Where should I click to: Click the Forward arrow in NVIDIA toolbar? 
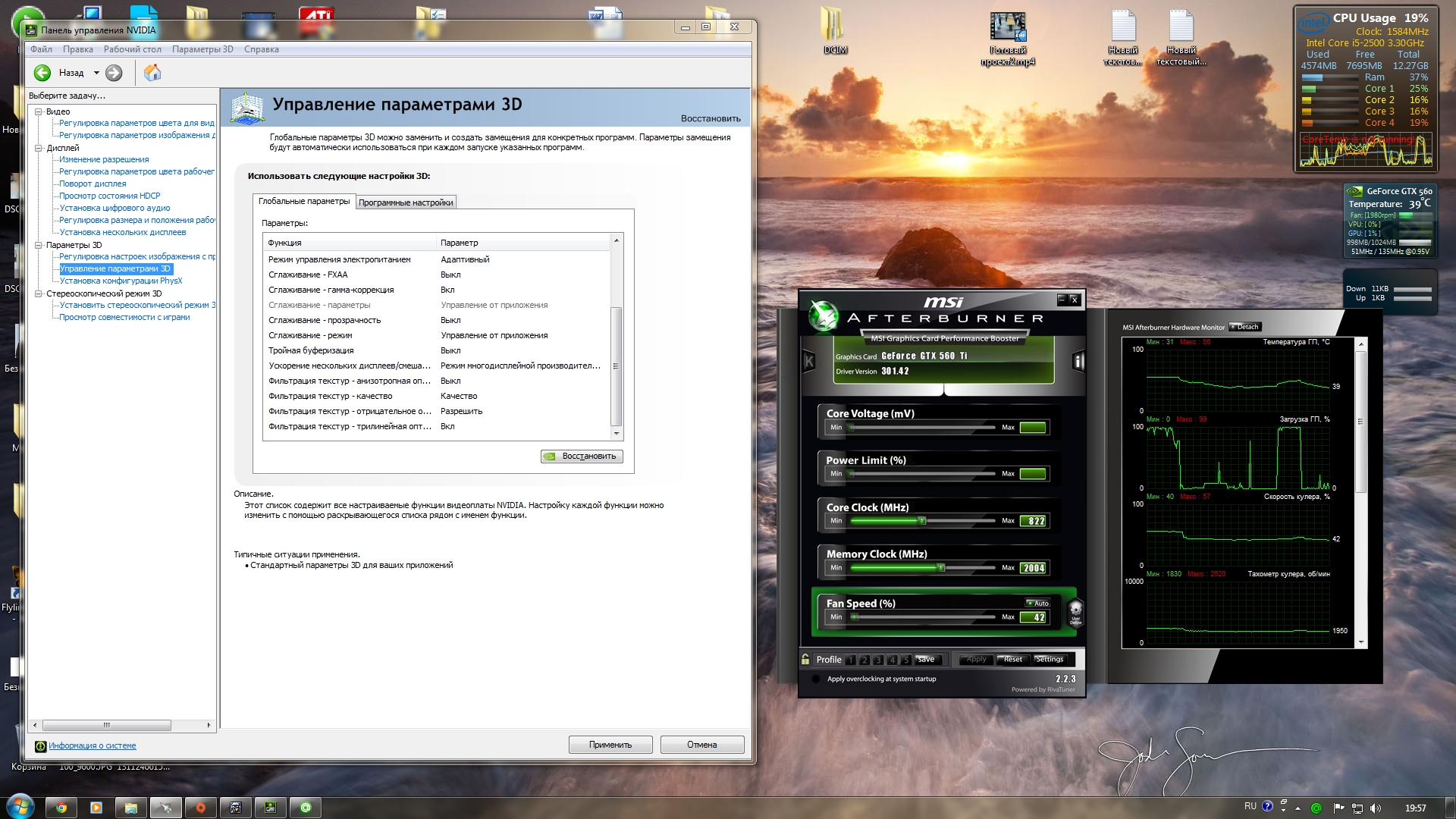(114, 73)
